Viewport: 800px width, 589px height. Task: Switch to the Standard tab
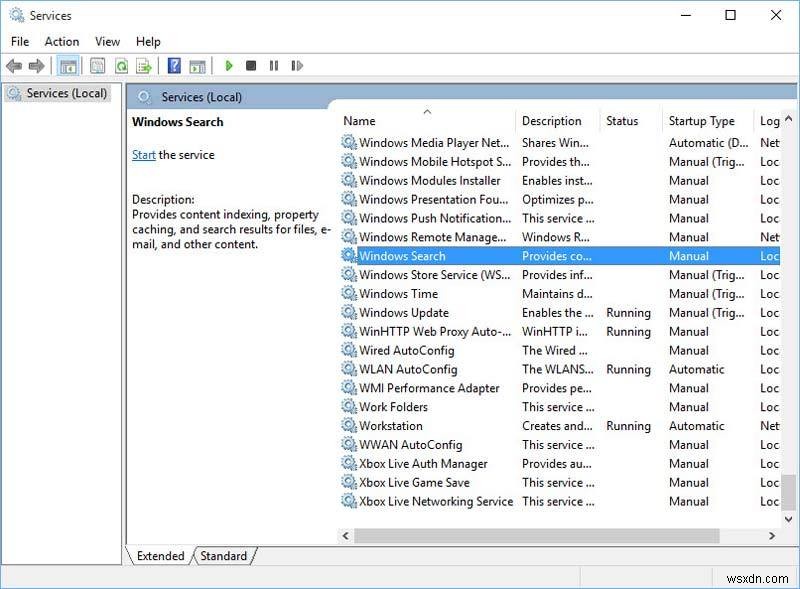[223, 556]
